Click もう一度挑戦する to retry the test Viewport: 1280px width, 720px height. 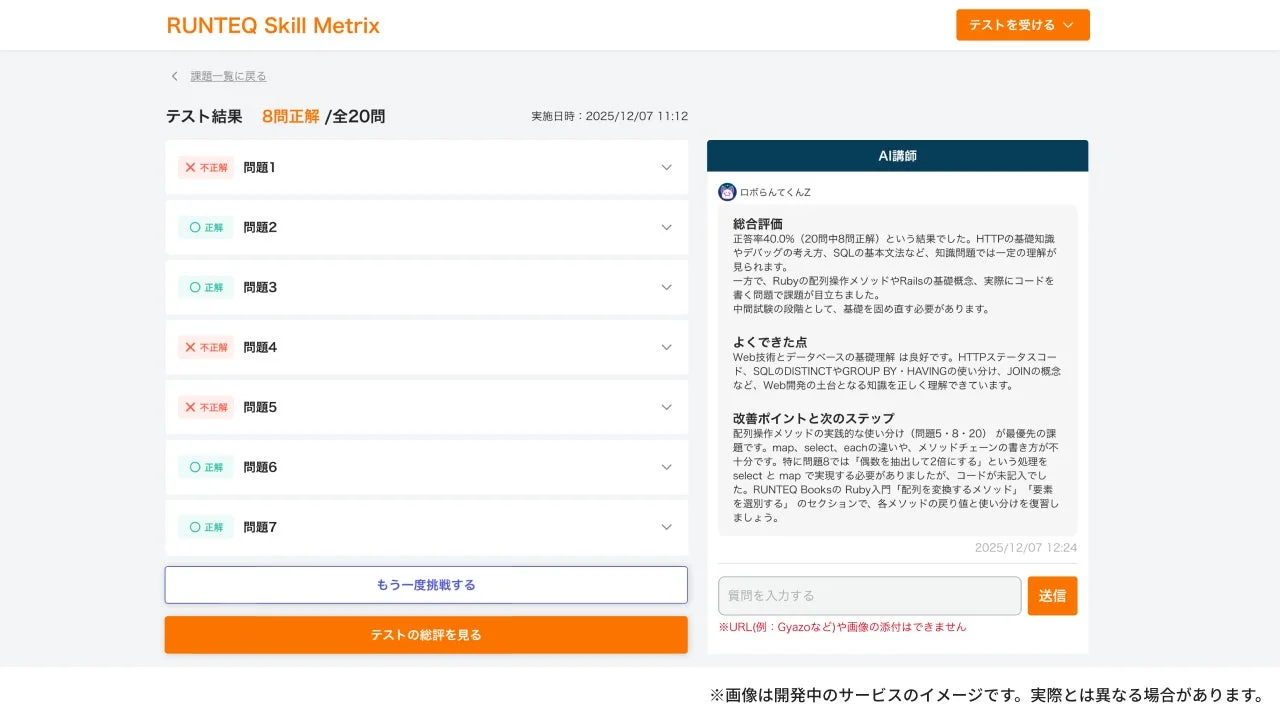(425, 584)
